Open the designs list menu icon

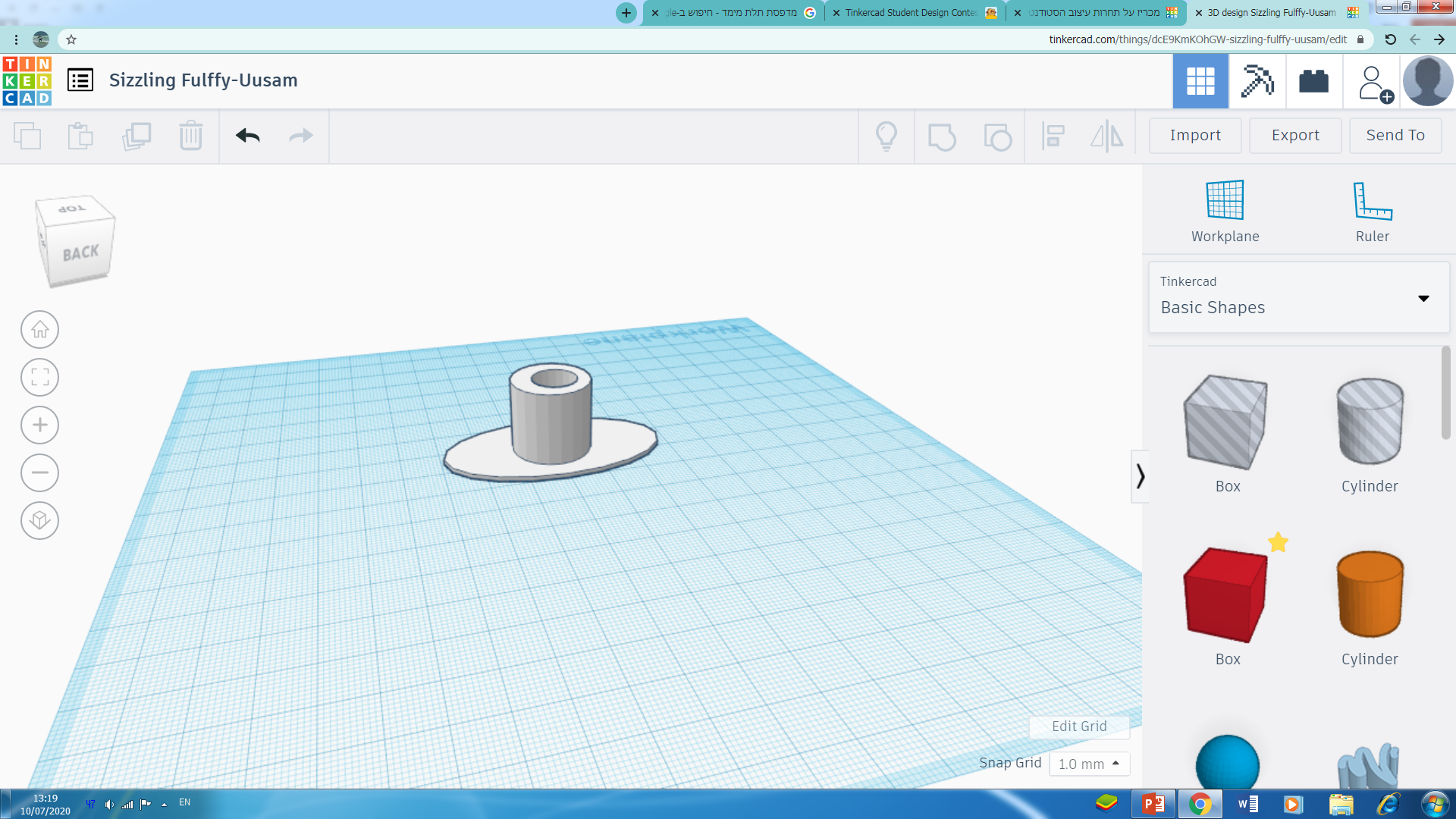point(80,80)
